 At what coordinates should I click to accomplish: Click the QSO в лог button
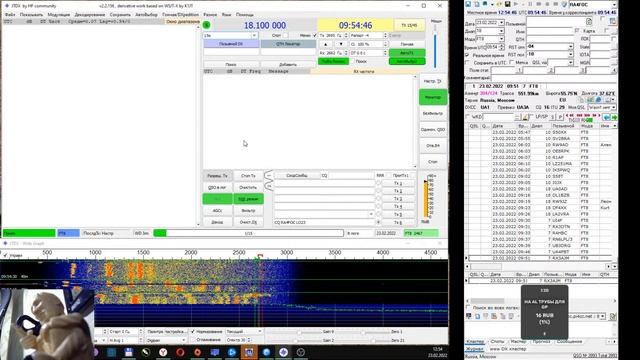click(x=217, y=187)
